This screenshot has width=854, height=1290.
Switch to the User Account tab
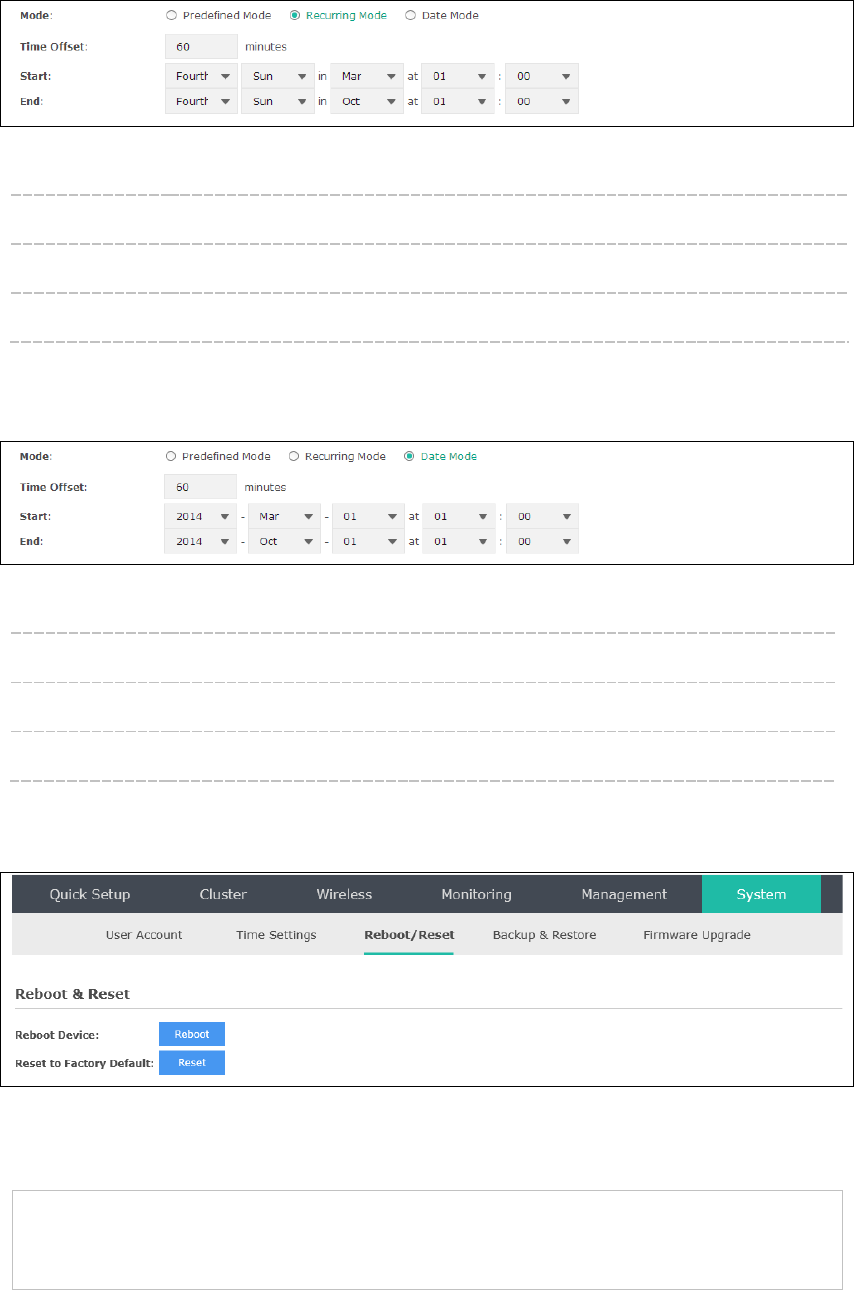click(x=144, y=935)
